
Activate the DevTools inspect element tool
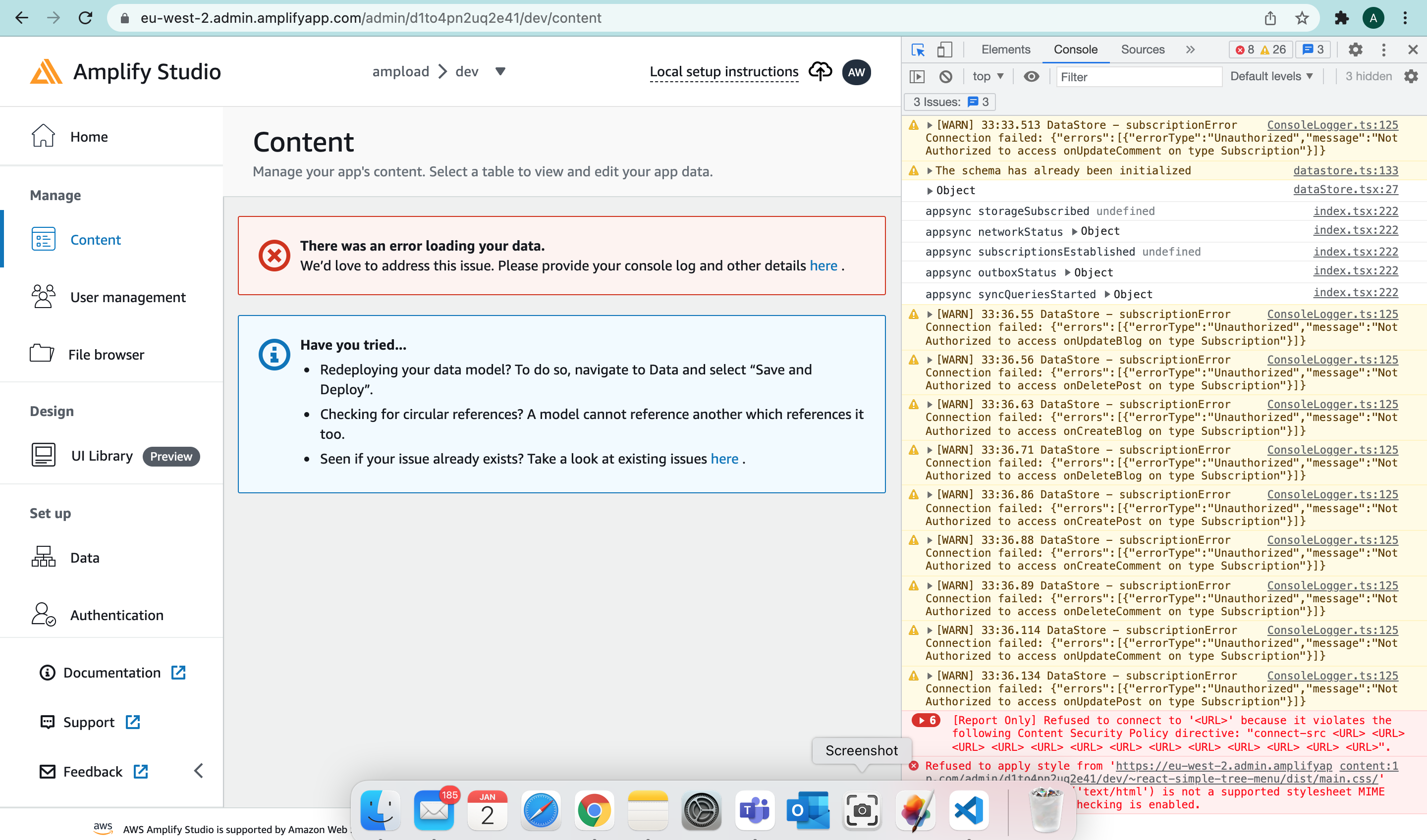pos(918,50)
